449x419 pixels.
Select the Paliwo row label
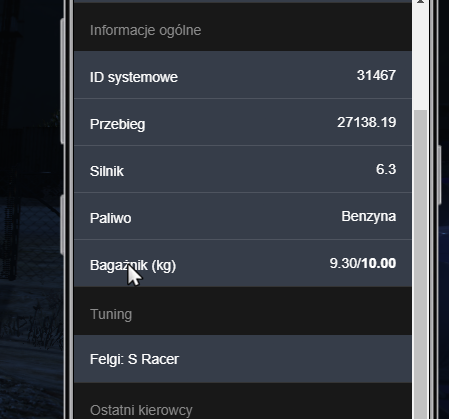(110, 218)
